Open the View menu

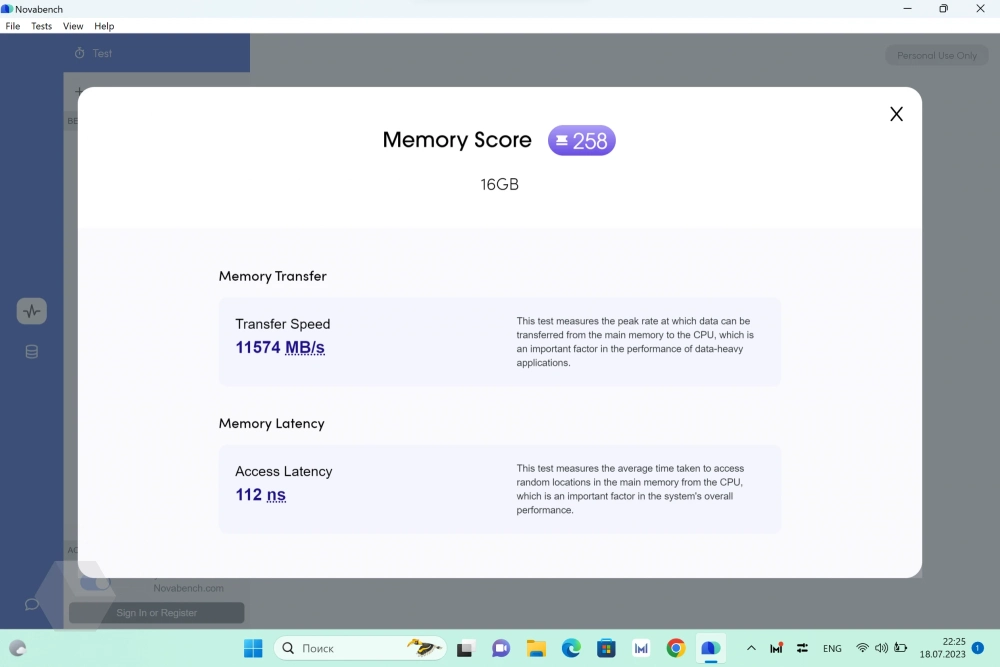point(73,26)
